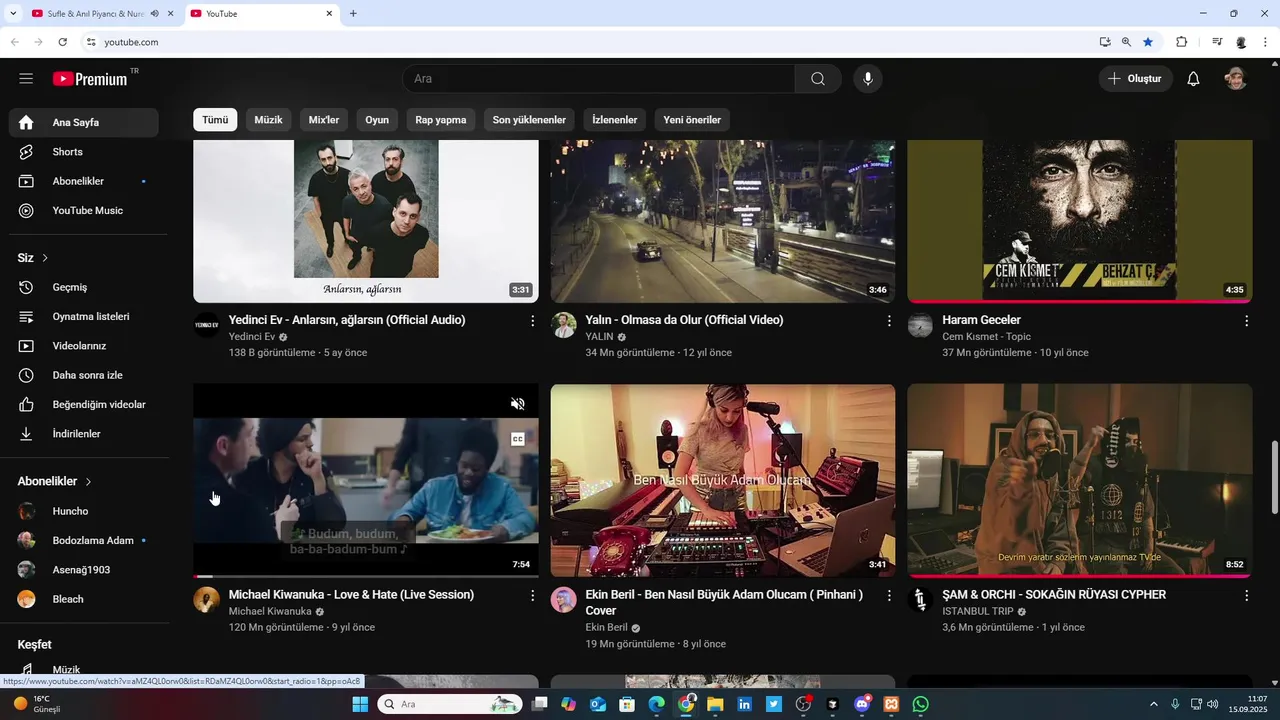Bookmark star icon in address bar

point(1148,42)
